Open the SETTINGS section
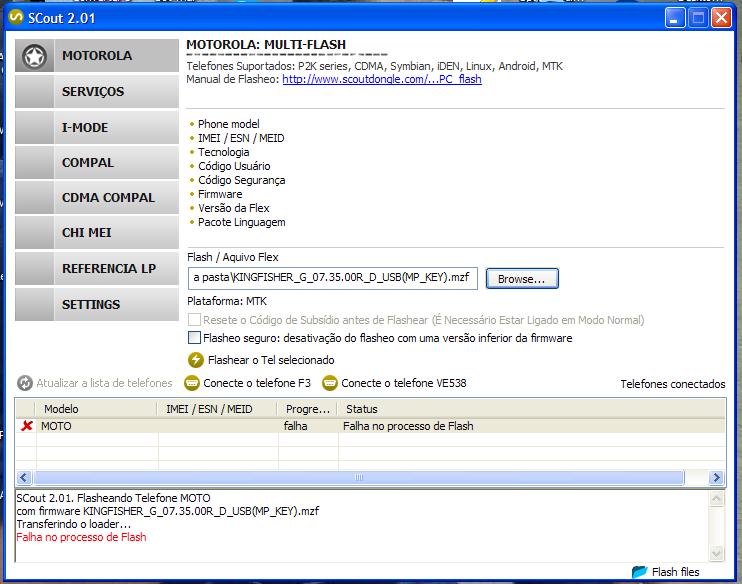The width and height of the screenshot is (742, 584). coord(97,304)
